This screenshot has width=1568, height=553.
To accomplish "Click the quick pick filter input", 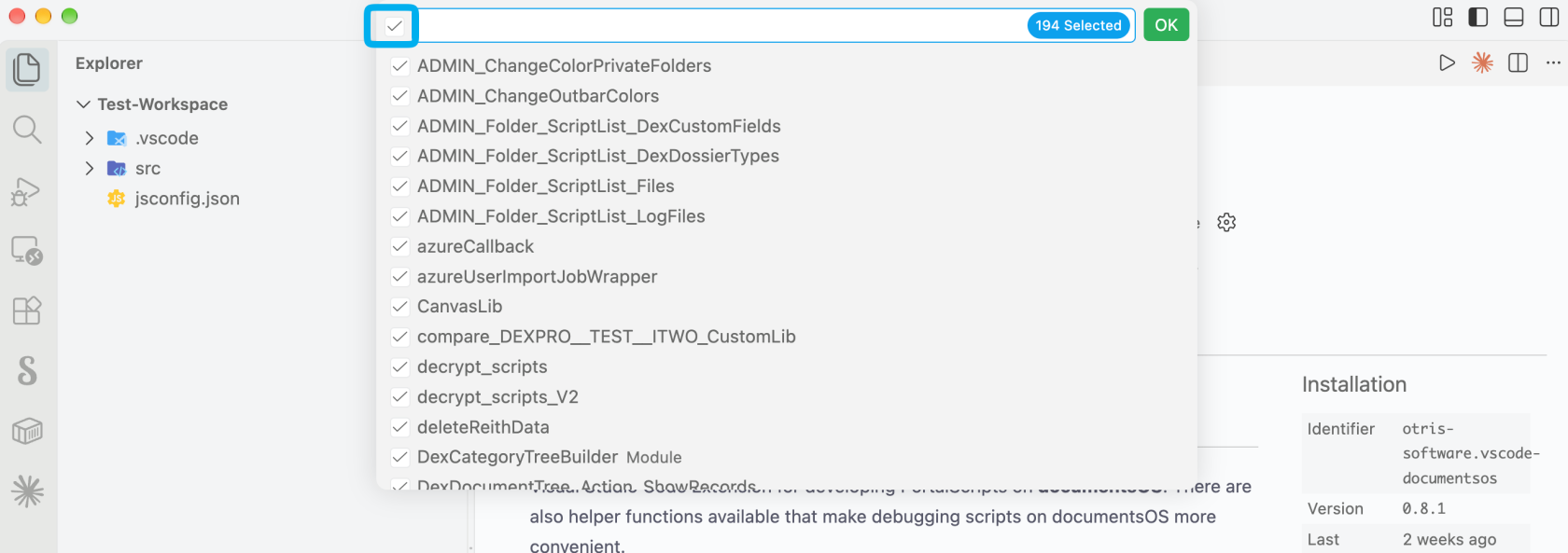I will click(x=719, y=26).
